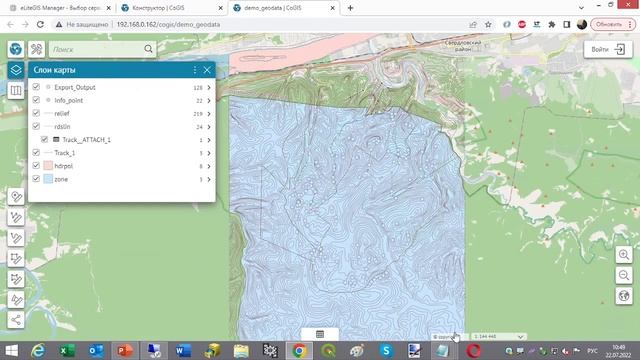This screenshot has height=360, width=640.
Task: Open a new browser tab
Action: [x=350, y=8]
